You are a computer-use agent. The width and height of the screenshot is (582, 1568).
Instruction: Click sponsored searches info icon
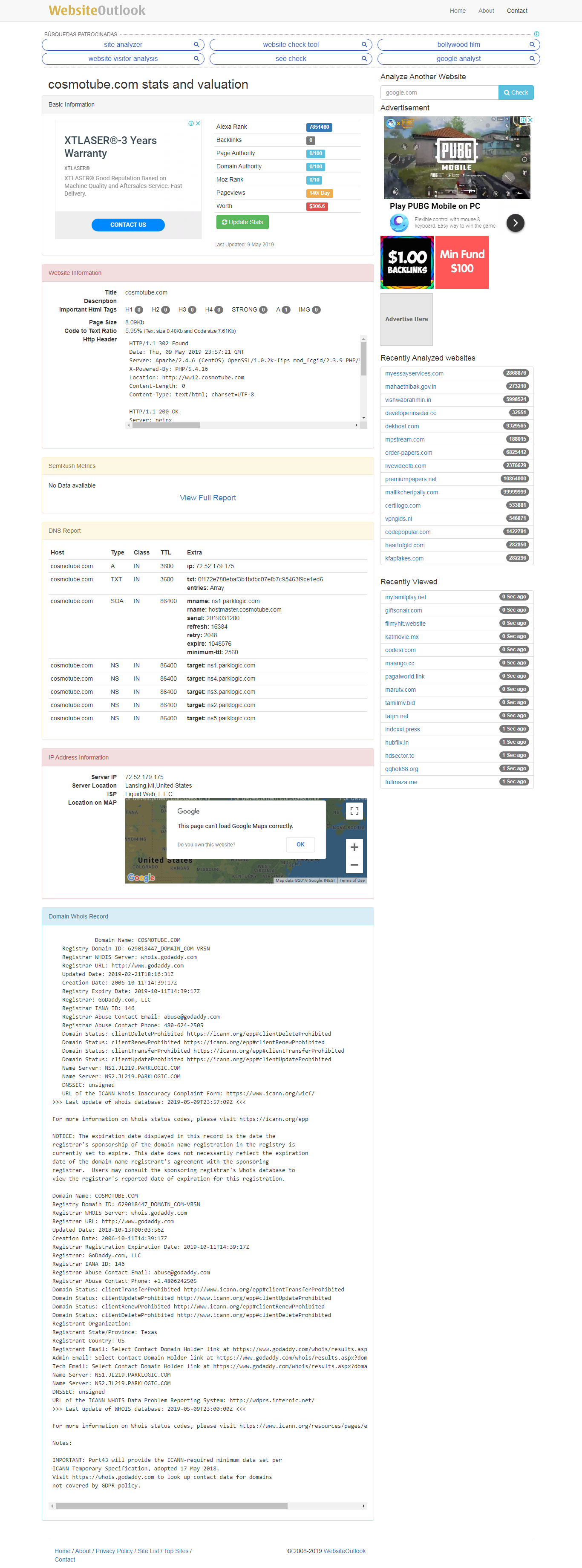click(536, 34)
